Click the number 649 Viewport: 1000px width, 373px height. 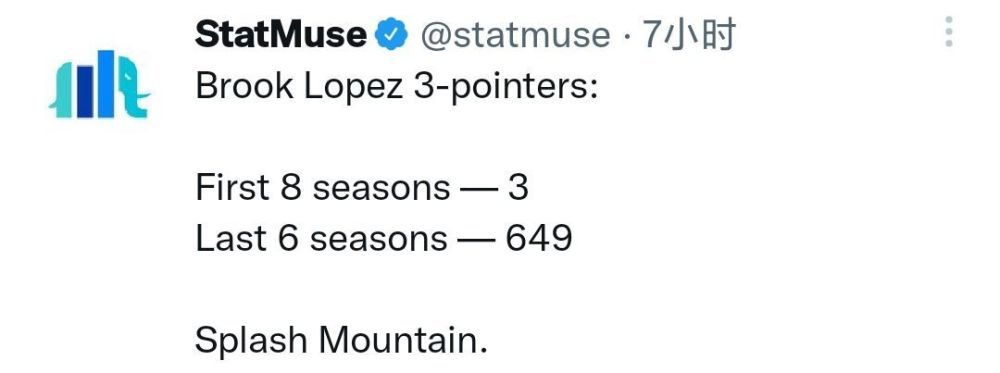pos(539,239)
